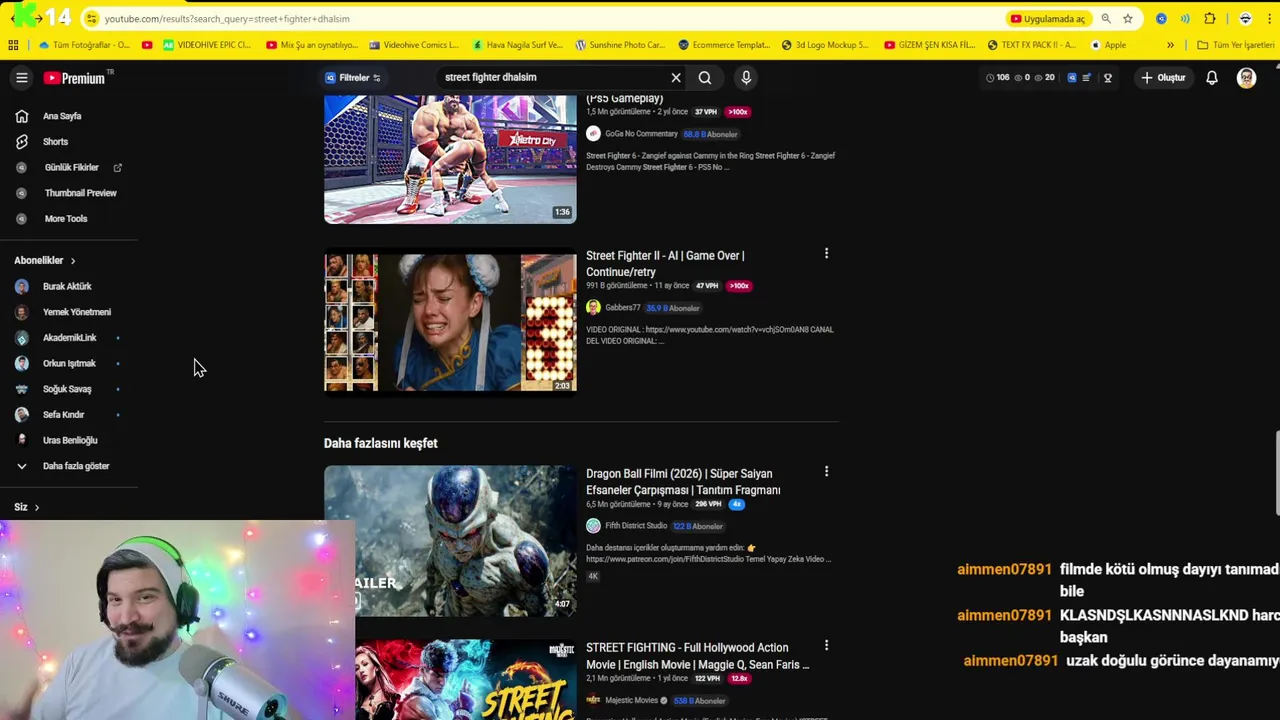Open the AkademikLink subscription

coord(69,338)
